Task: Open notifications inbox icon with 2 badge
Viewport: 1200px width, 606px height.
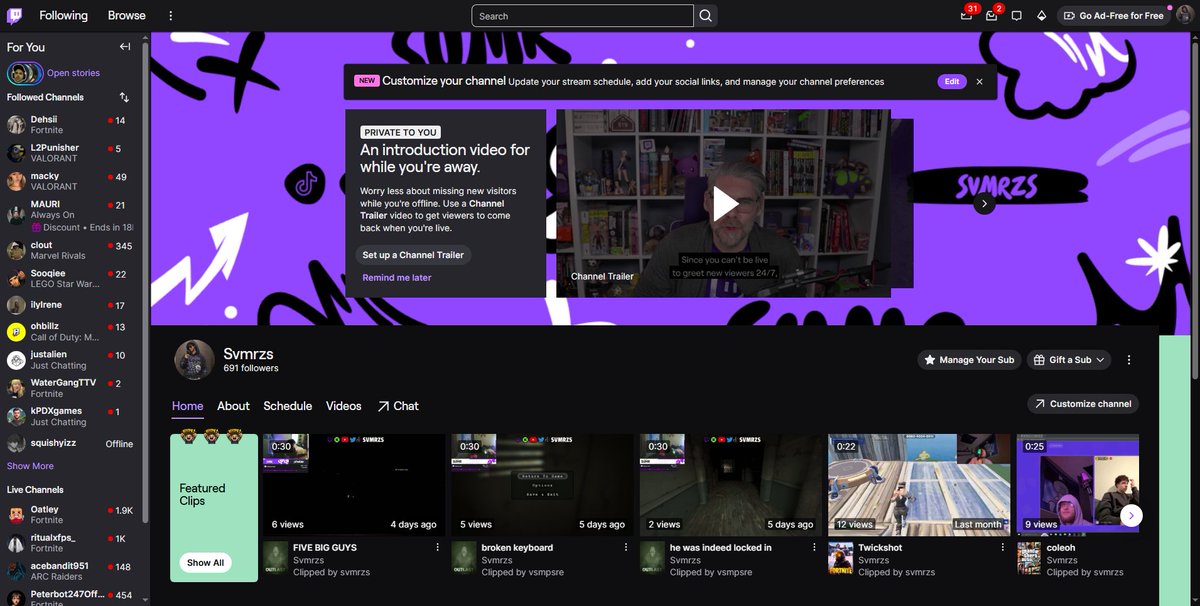Action: 992,15
